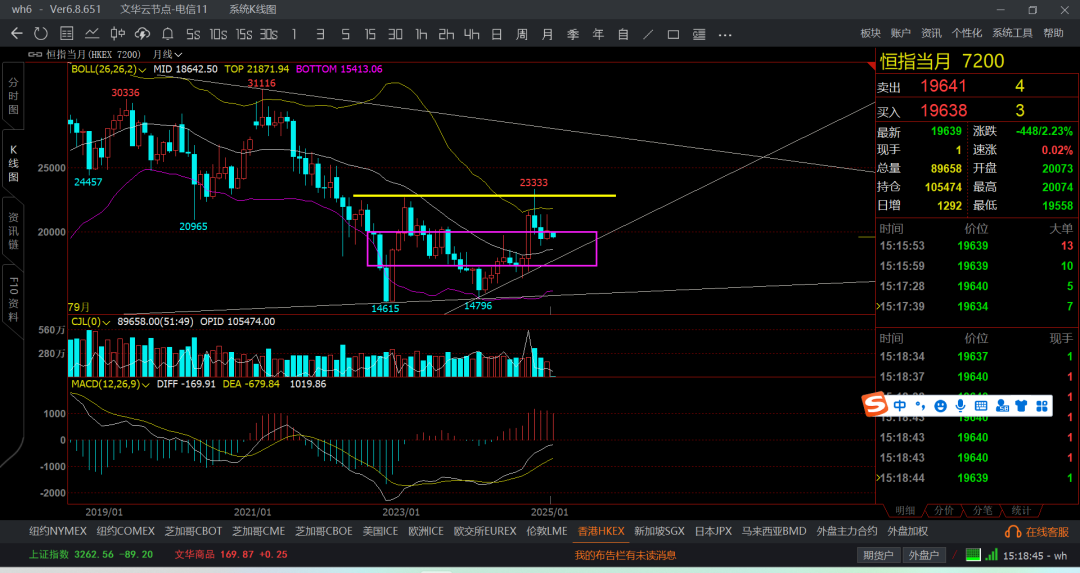Expand the CJL(0) volume indicator dropdown
This screenshot has width=1080, height=573.
tap(91, 322)
